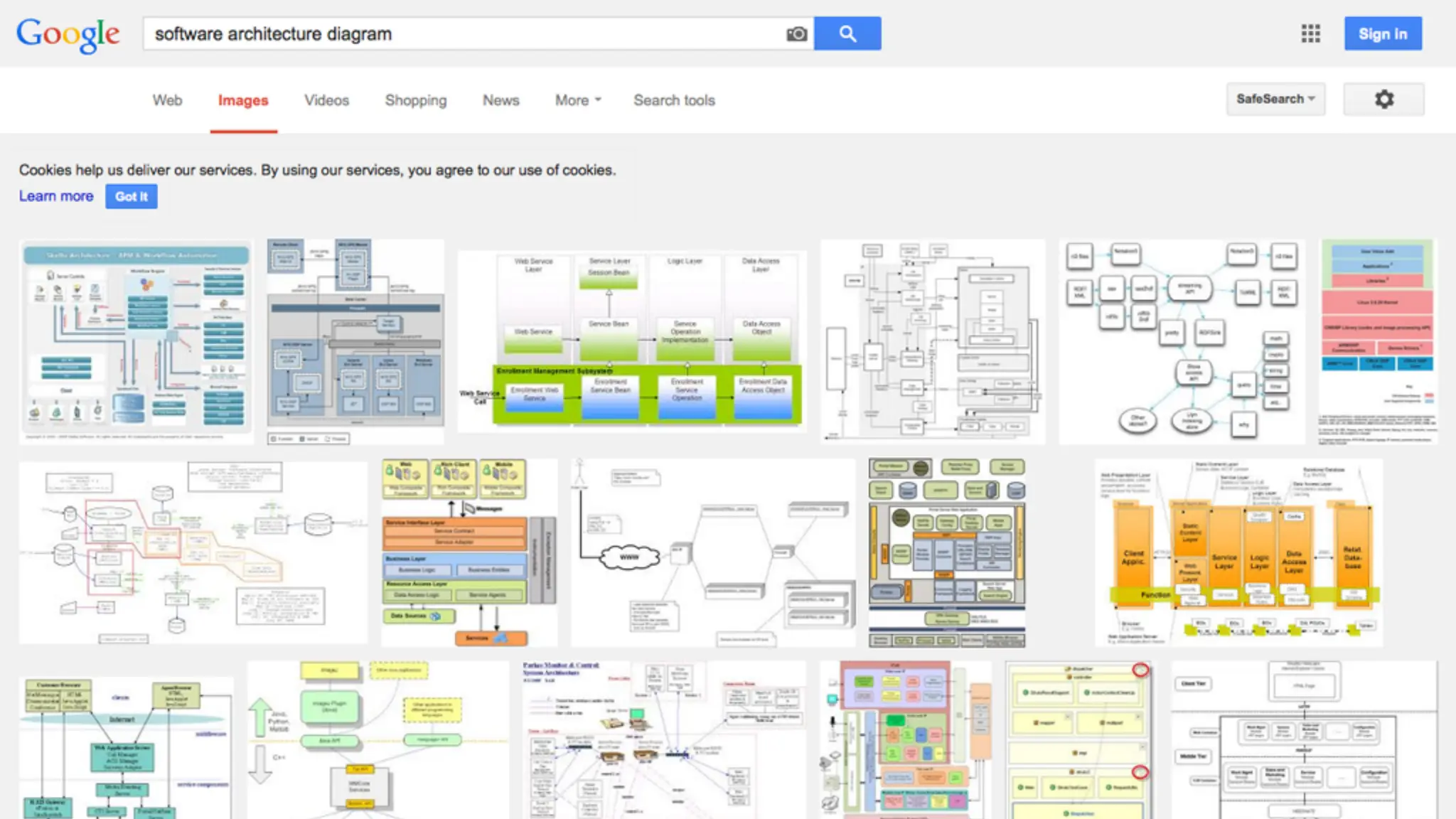Open the Google apps grid icon

click(1310, 33)
